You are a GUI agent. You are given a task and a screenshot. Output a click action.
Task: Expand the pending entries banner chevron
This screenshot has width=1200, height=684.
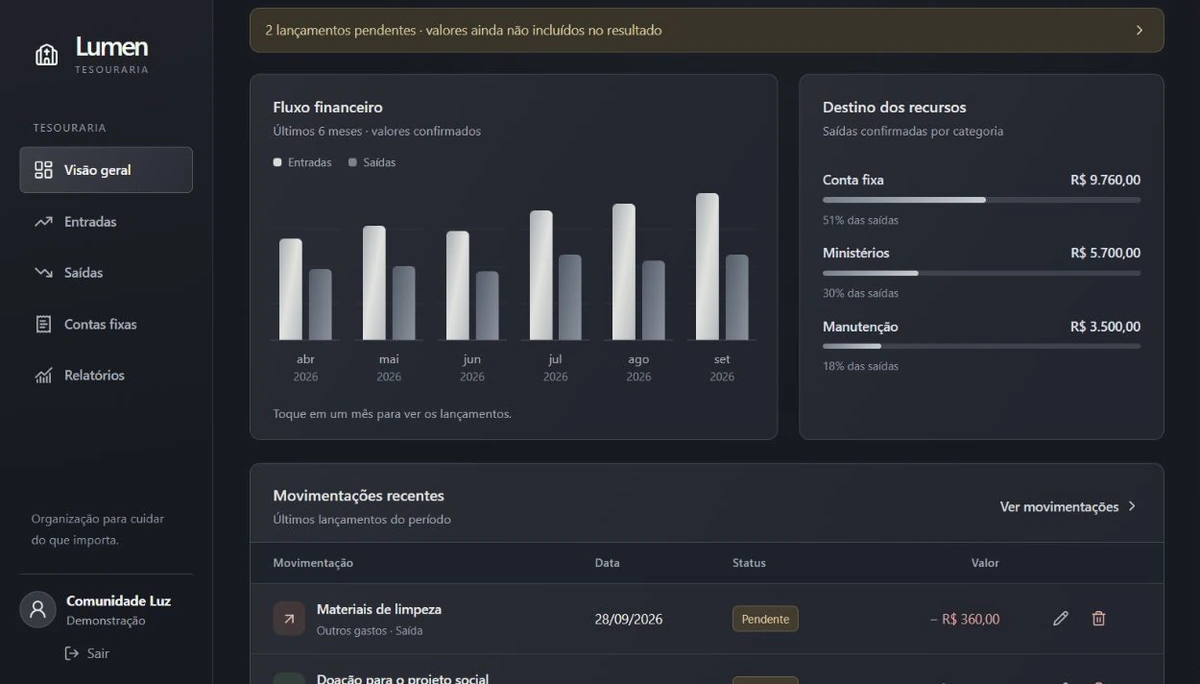click(1139, 30)
